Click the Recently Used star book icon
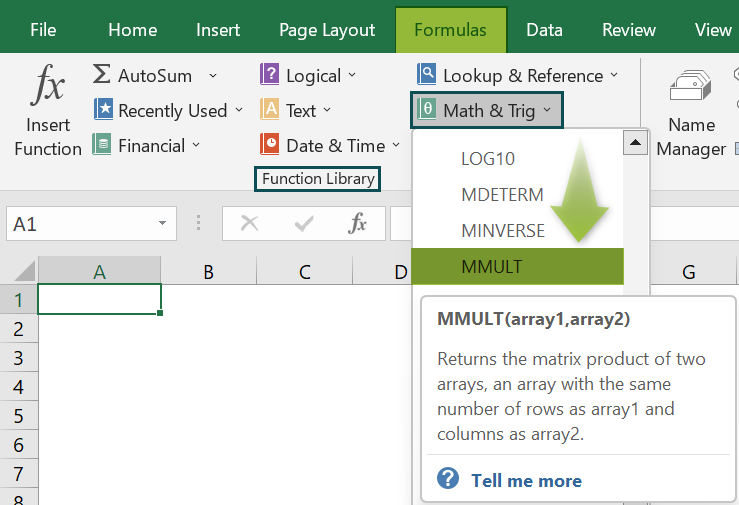 103,109
